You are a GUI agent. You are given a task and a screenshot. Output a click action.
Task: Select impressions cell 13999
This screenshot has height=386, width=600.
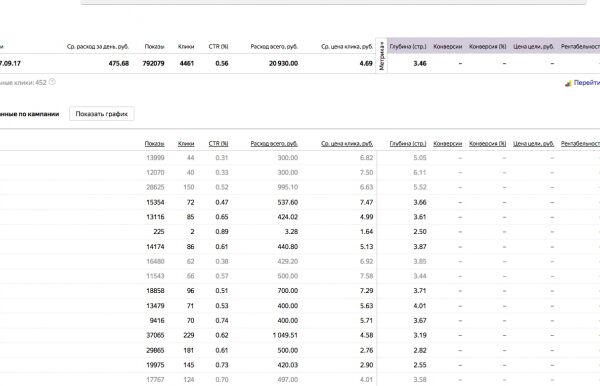(x=155, y=158)
